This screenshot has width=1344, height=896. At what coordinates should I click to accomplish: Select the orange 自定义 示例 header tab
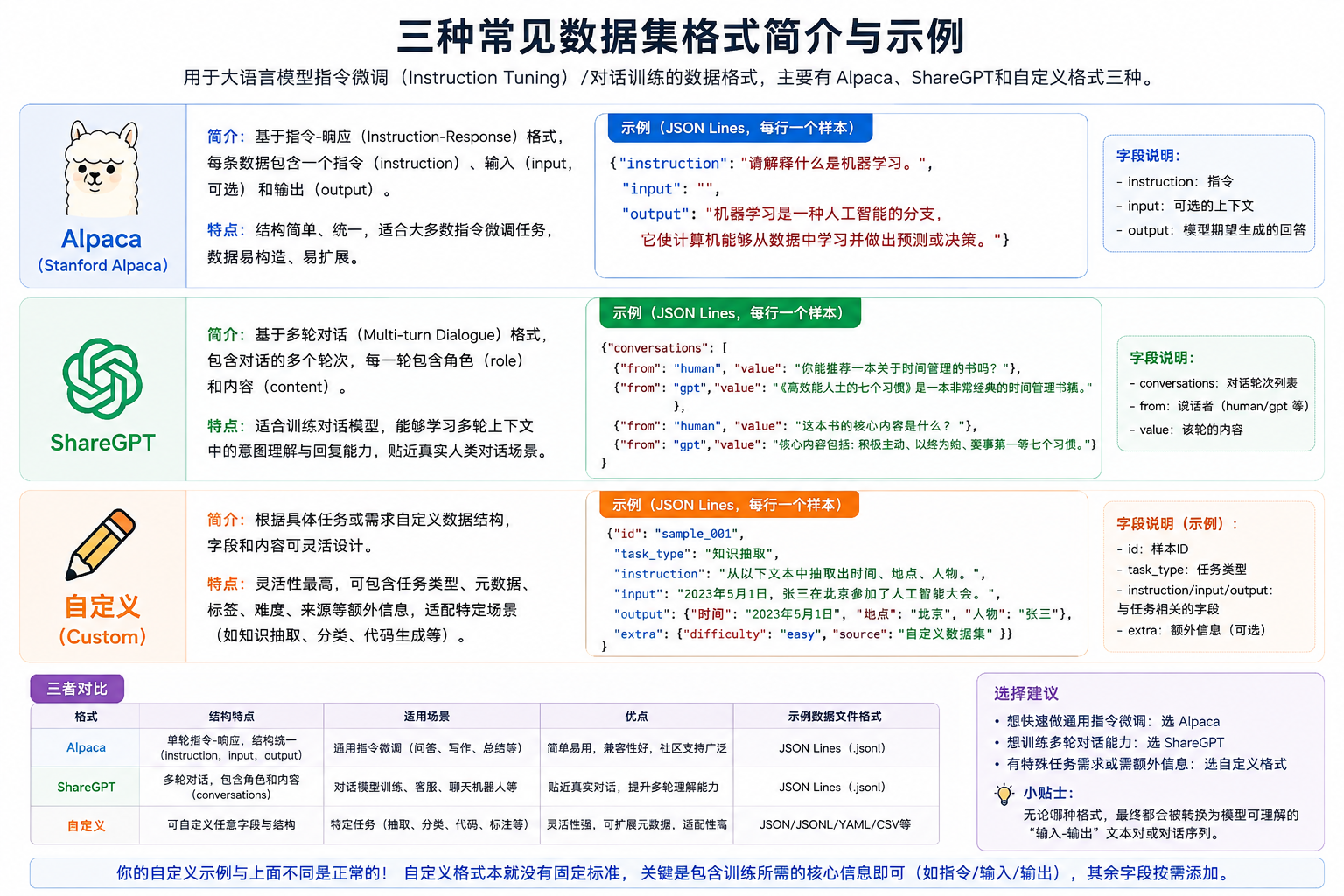729,505
